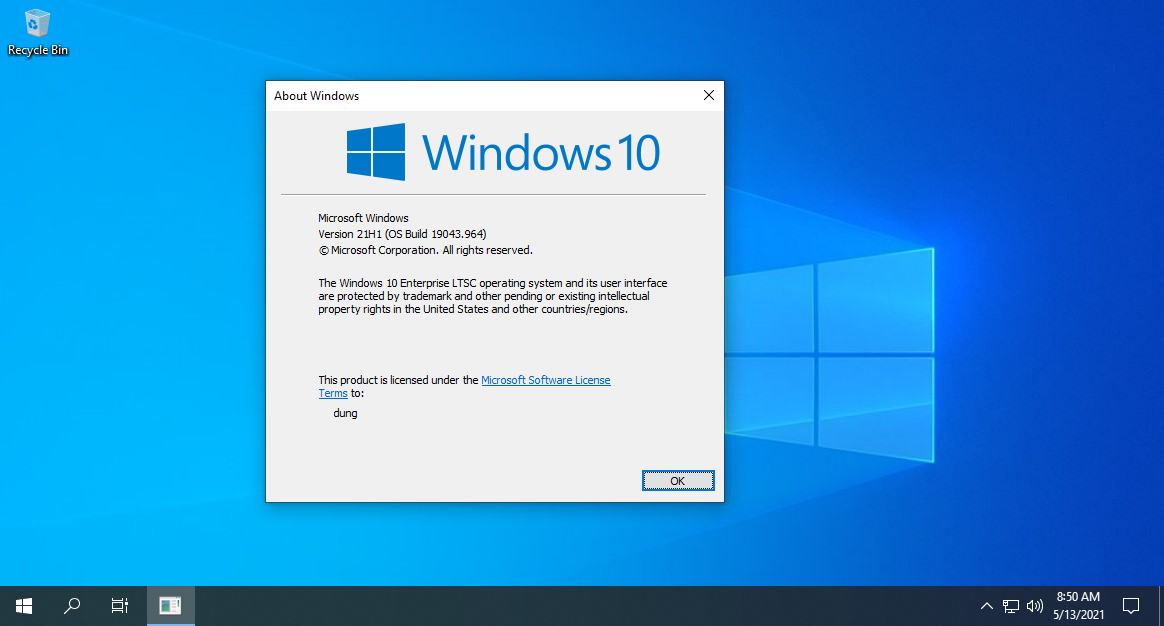Click the Enterprise LTSC description paragraph
This screenshot has height=626, width=1164.
click(493, 296)
